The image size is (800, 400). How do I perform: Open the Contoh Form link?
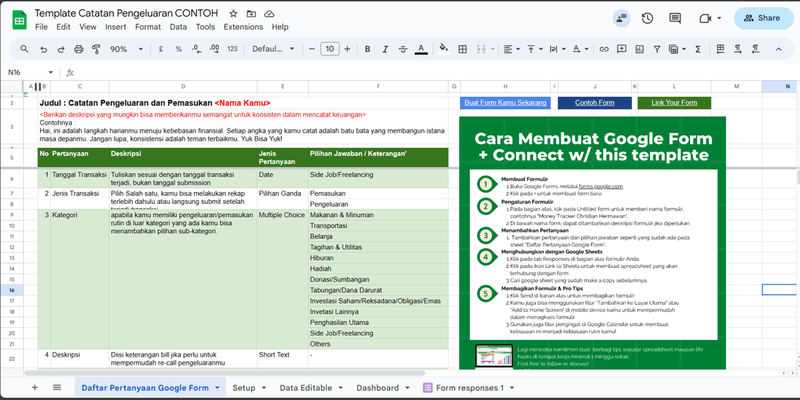click(594, 103)
